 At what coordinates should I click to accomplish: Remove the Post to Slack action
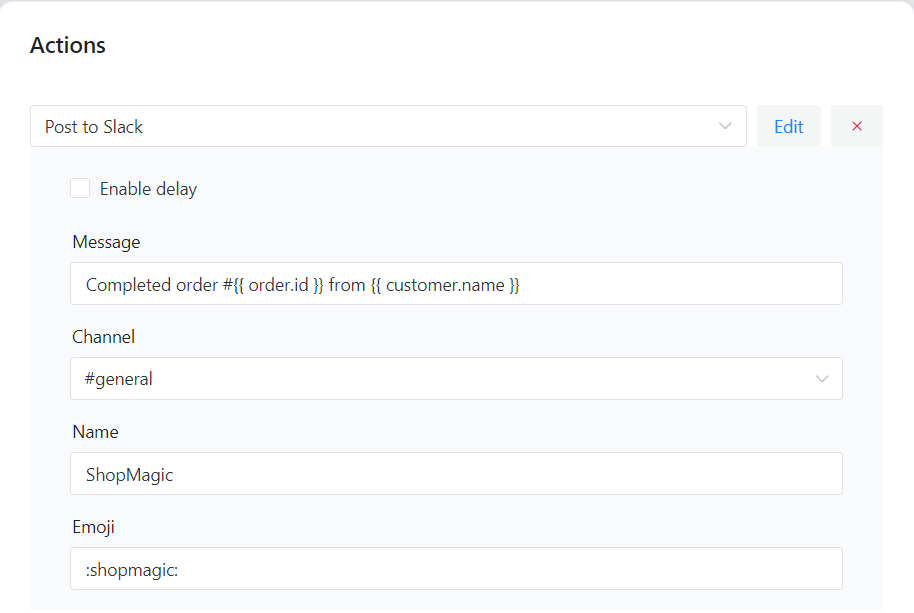tap(856, 126)
